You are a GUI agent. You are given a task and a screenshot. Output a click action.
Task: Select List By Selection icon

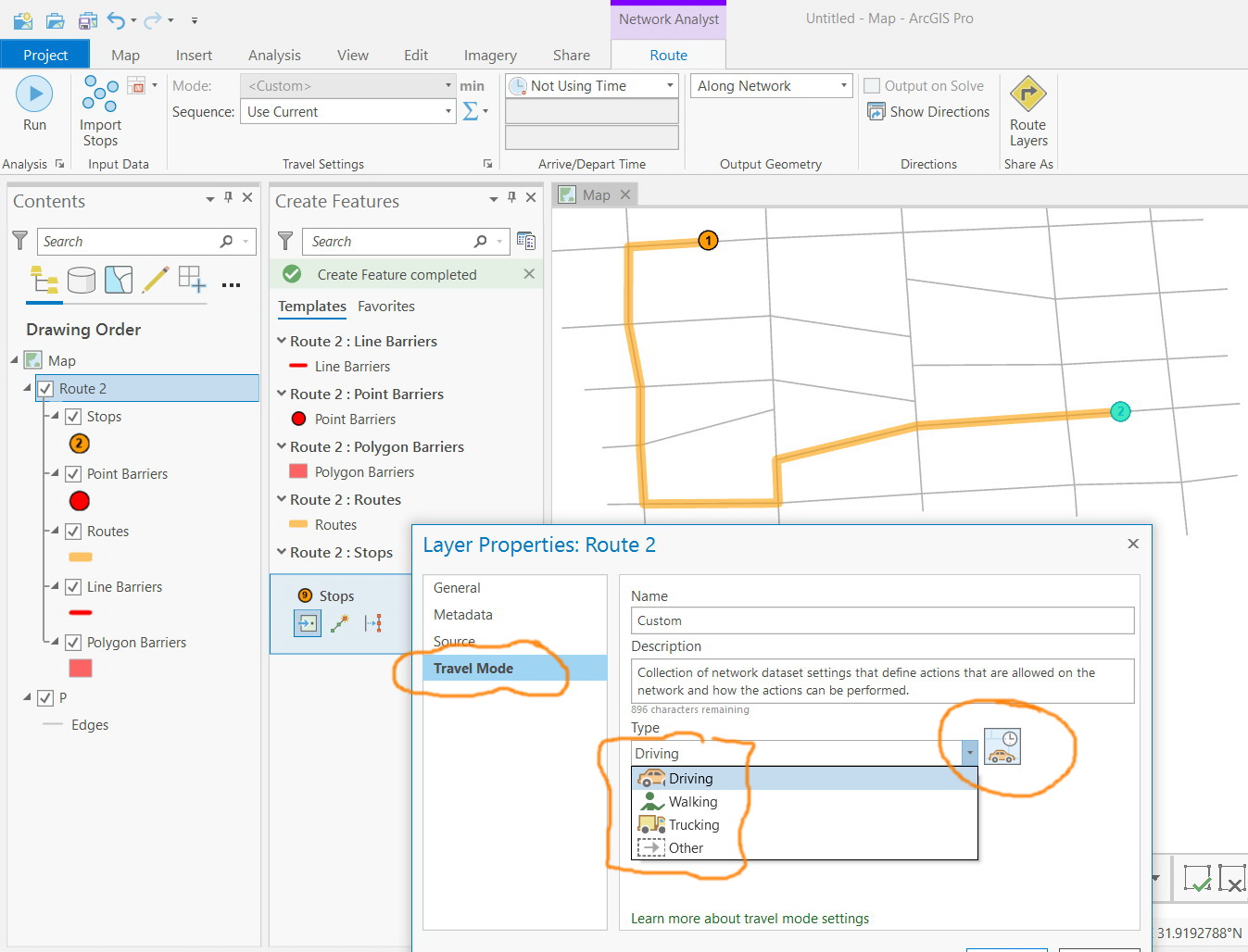119,280
